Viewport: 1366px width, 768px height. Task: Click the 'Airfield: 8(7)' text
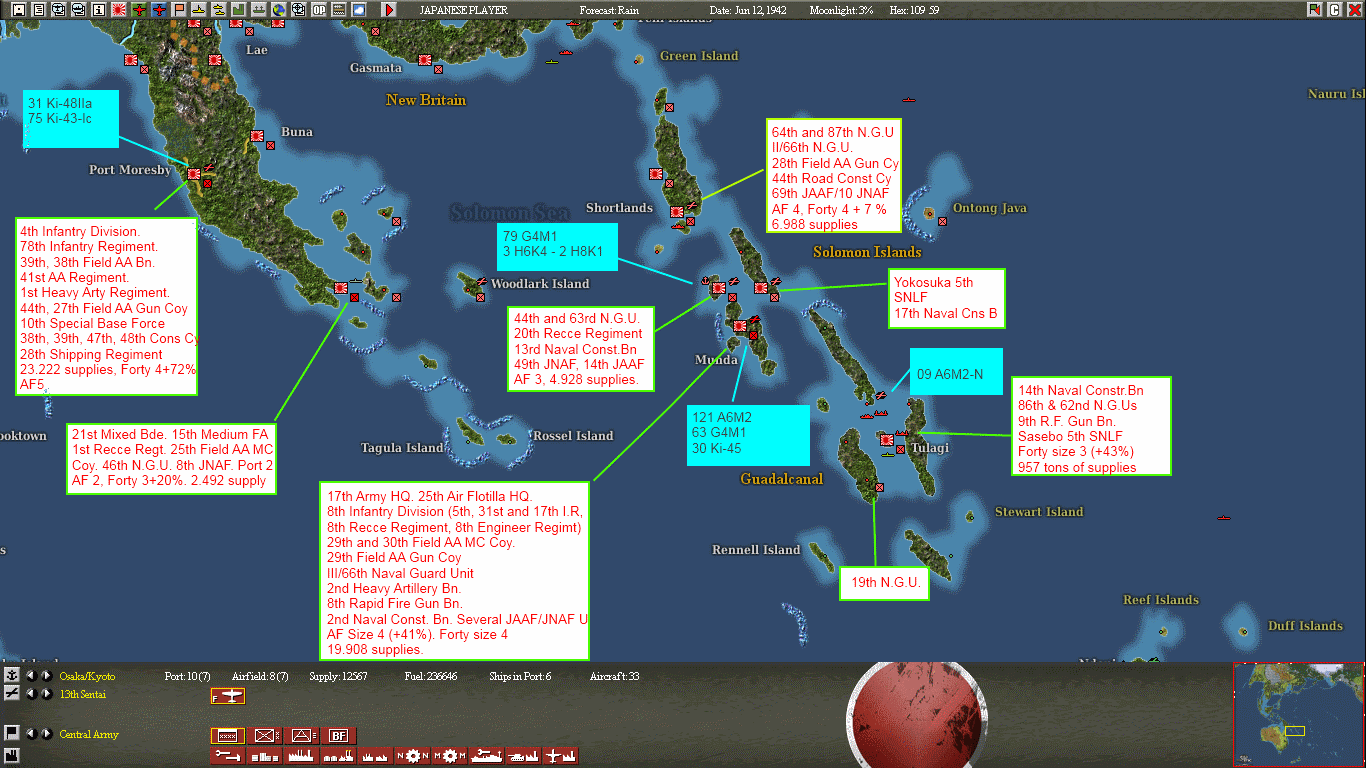260,677
